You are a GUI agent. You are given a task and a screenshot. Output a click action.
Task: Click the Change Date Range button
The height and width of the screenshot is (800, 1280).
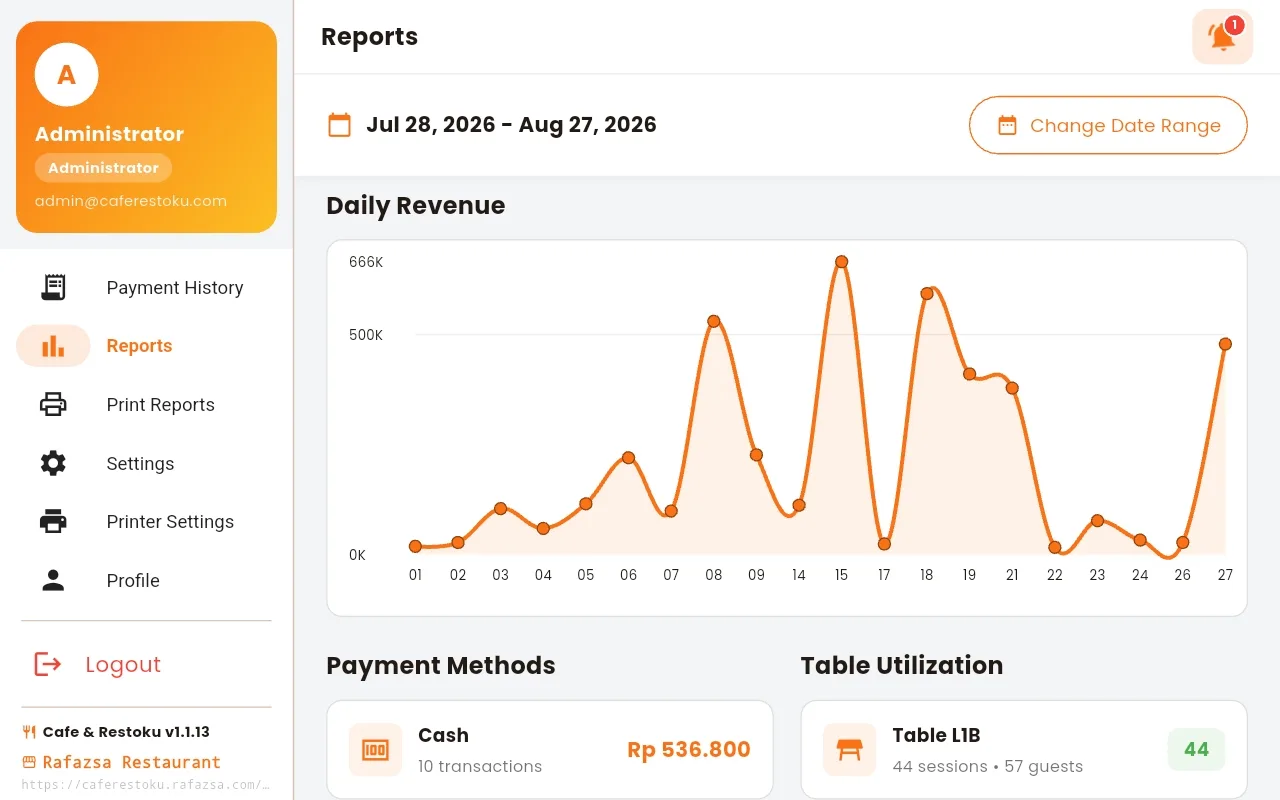coord(1108,125)
